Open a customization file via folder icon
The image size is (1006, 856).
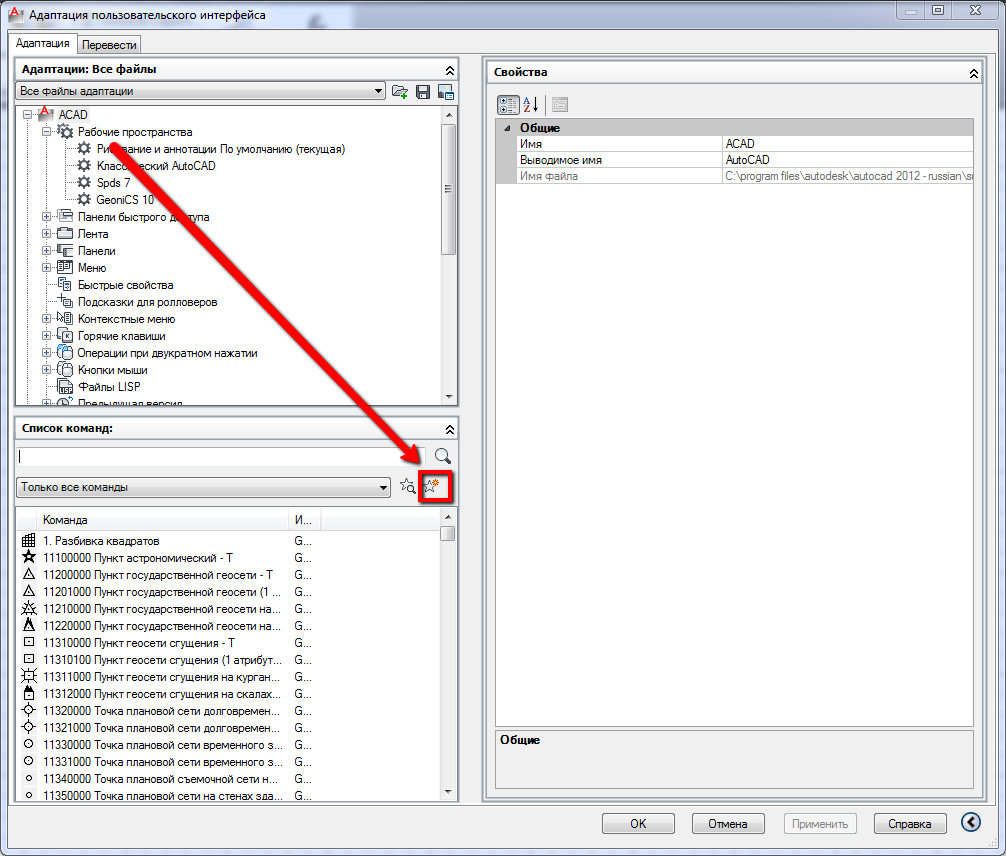tap(400, 92)
